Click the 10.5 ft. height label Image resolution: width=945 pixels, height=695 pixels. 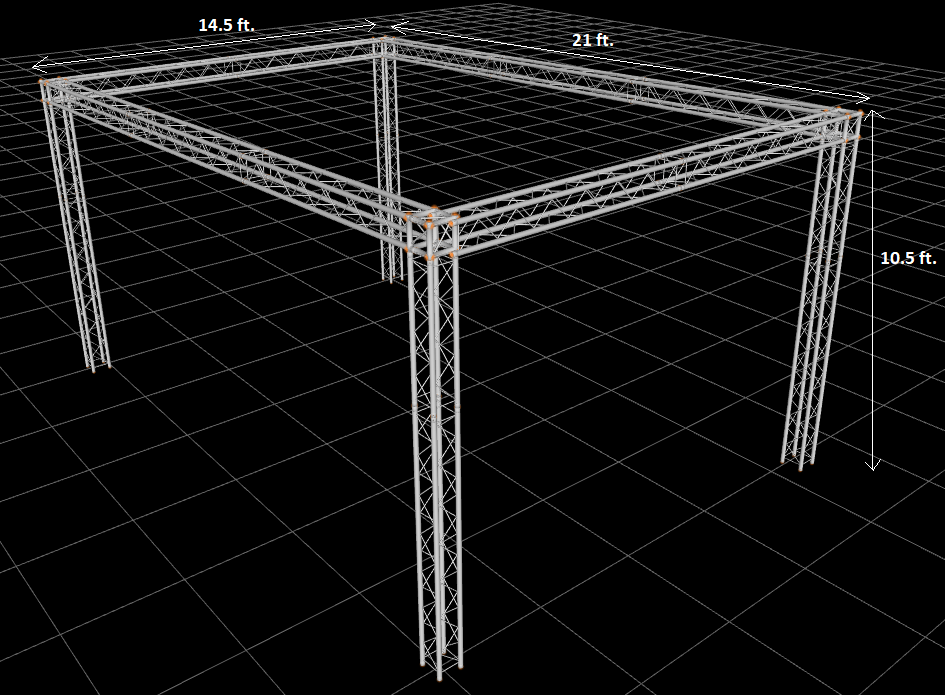click(908, 258)
